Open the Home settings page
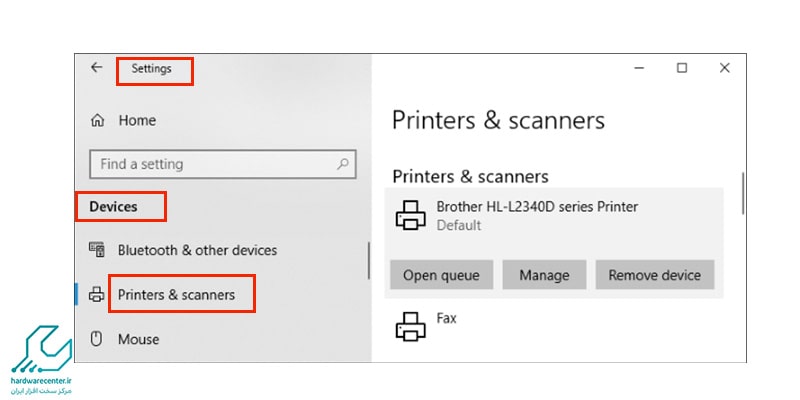This screenshot has width=800, height=400. [x=137, y=120]
